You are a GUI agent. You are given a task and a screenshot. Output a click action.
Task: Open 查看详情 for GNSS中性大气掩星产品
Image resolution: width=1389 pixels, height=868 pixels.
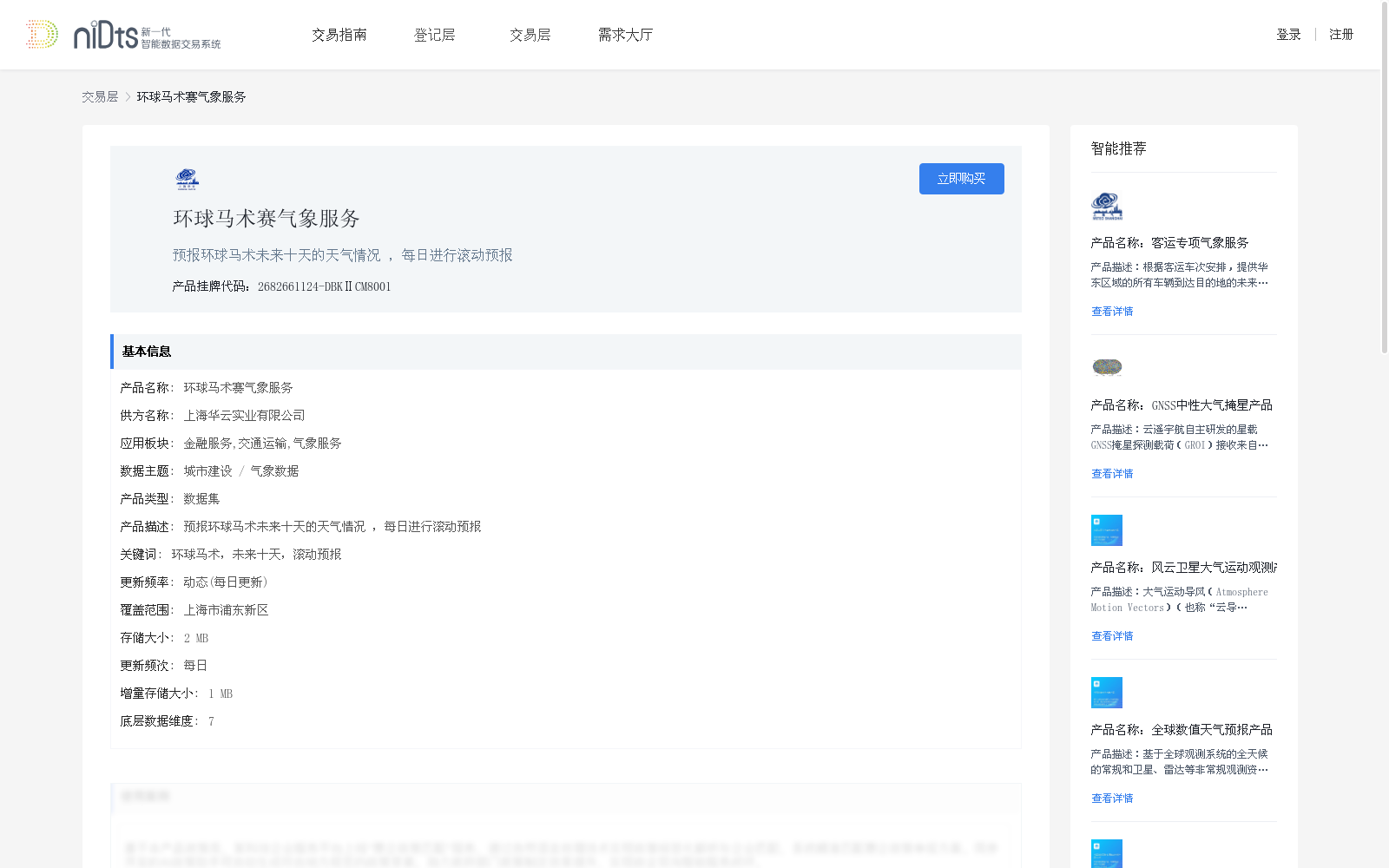[1112, 474]
